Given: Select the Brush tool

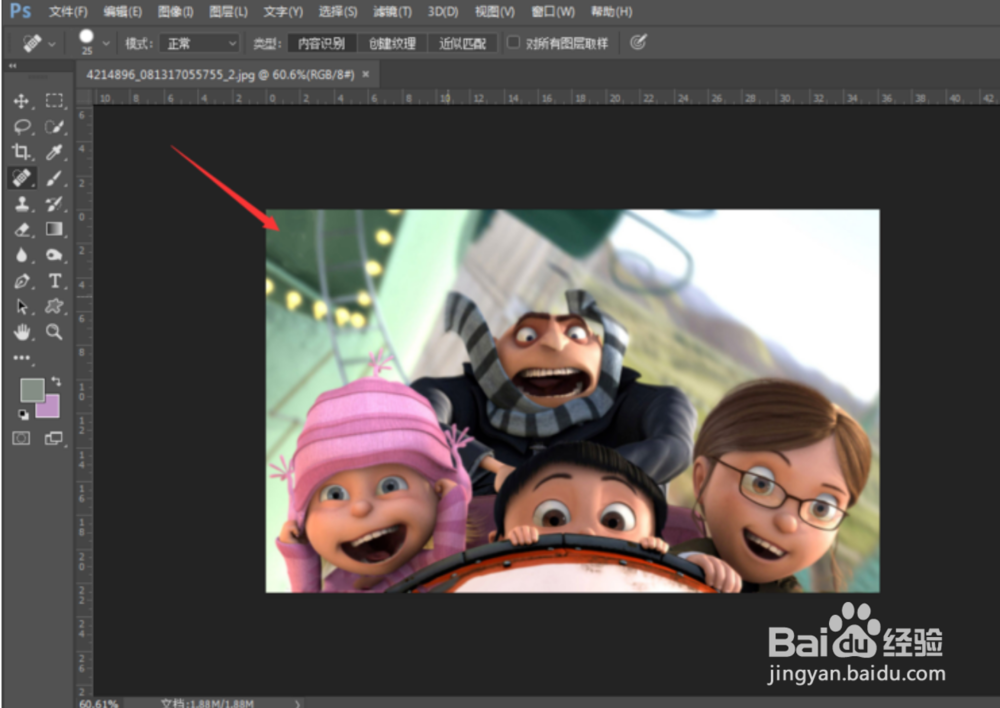Looking at the screenshot, I should tap(54, 178).
